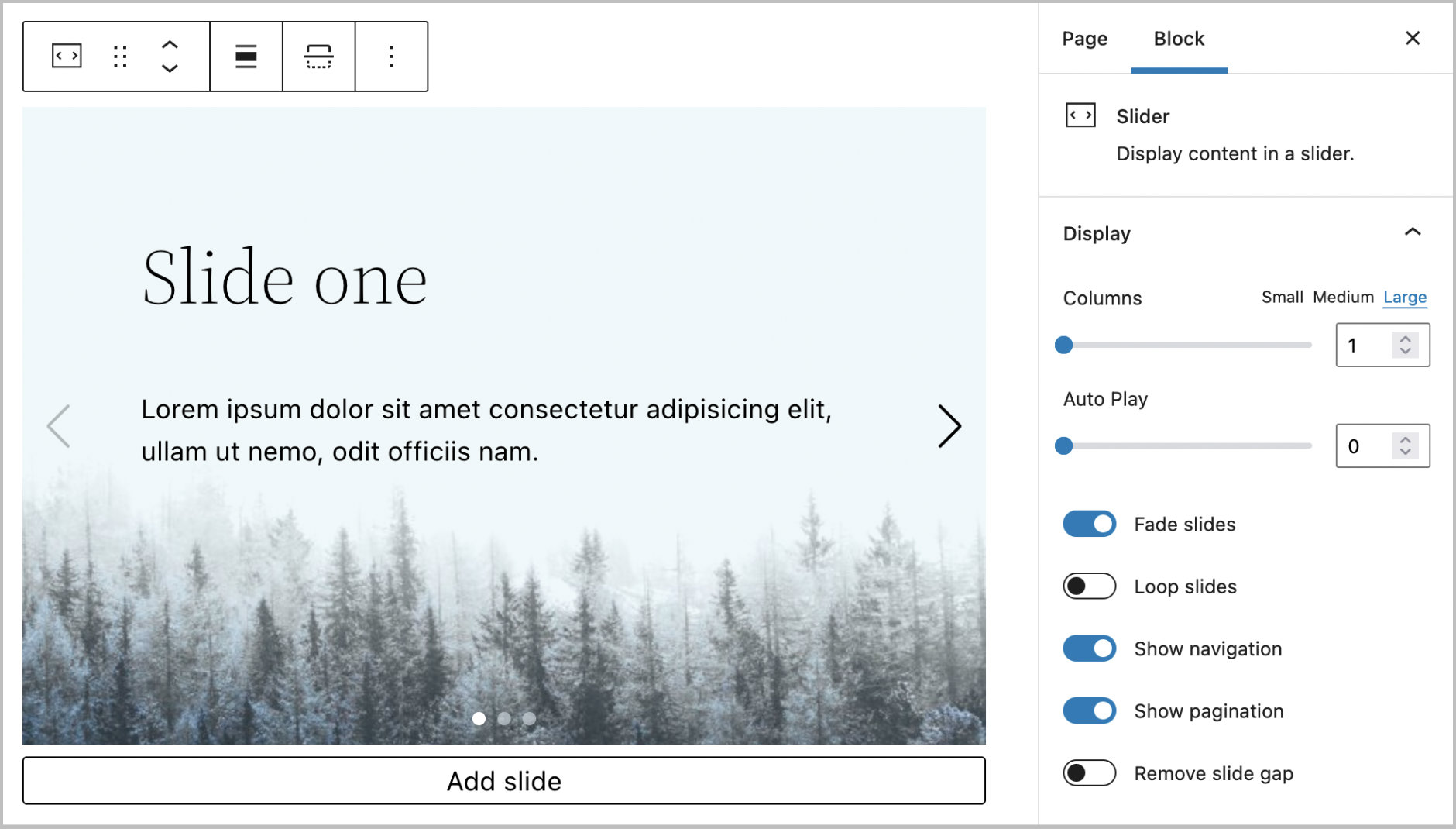
Task: Click the drag handle icon in block toolbar
Action: click(119, 56)
